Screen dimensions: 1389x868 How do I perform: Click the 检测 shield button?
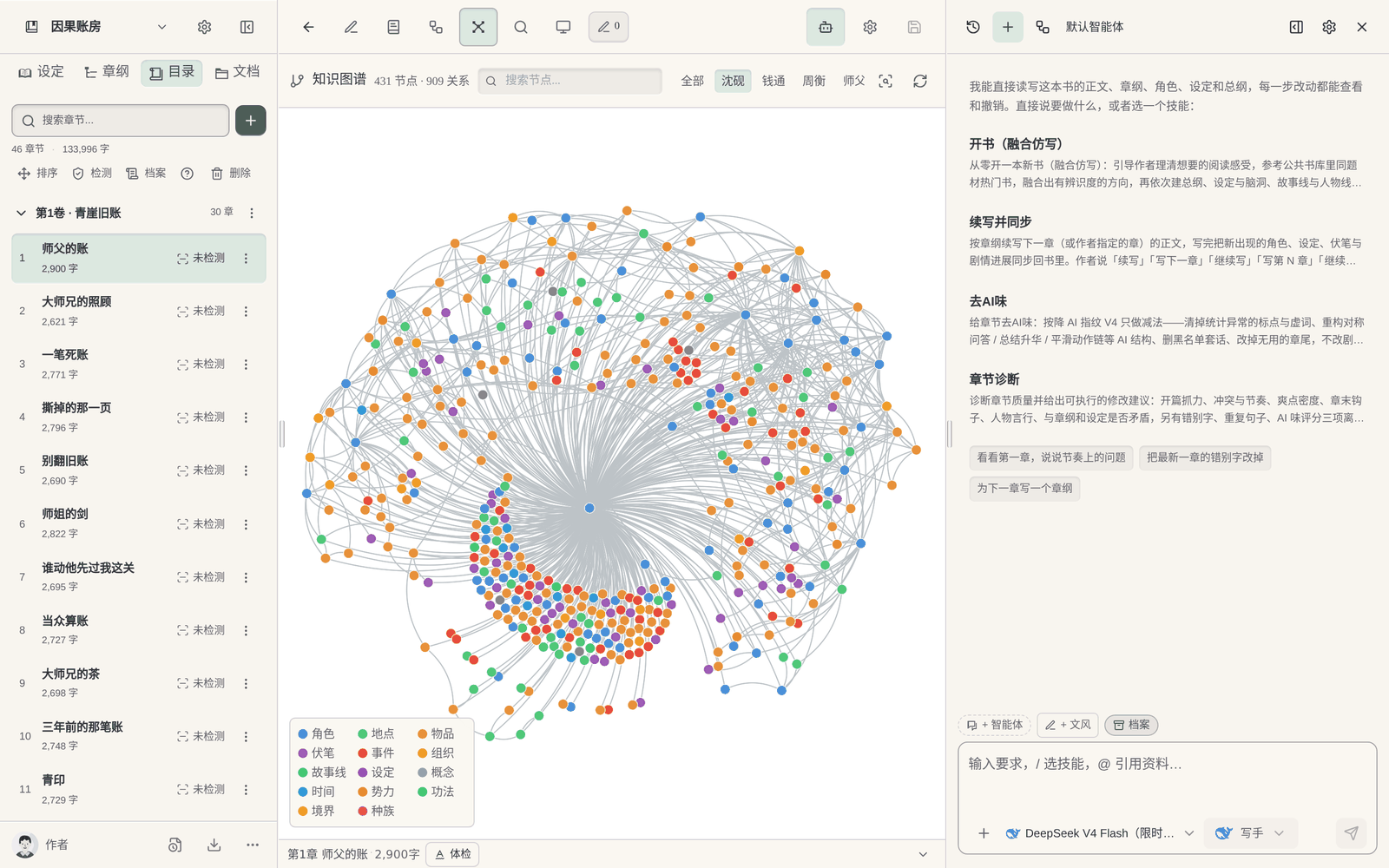[92, 174]
